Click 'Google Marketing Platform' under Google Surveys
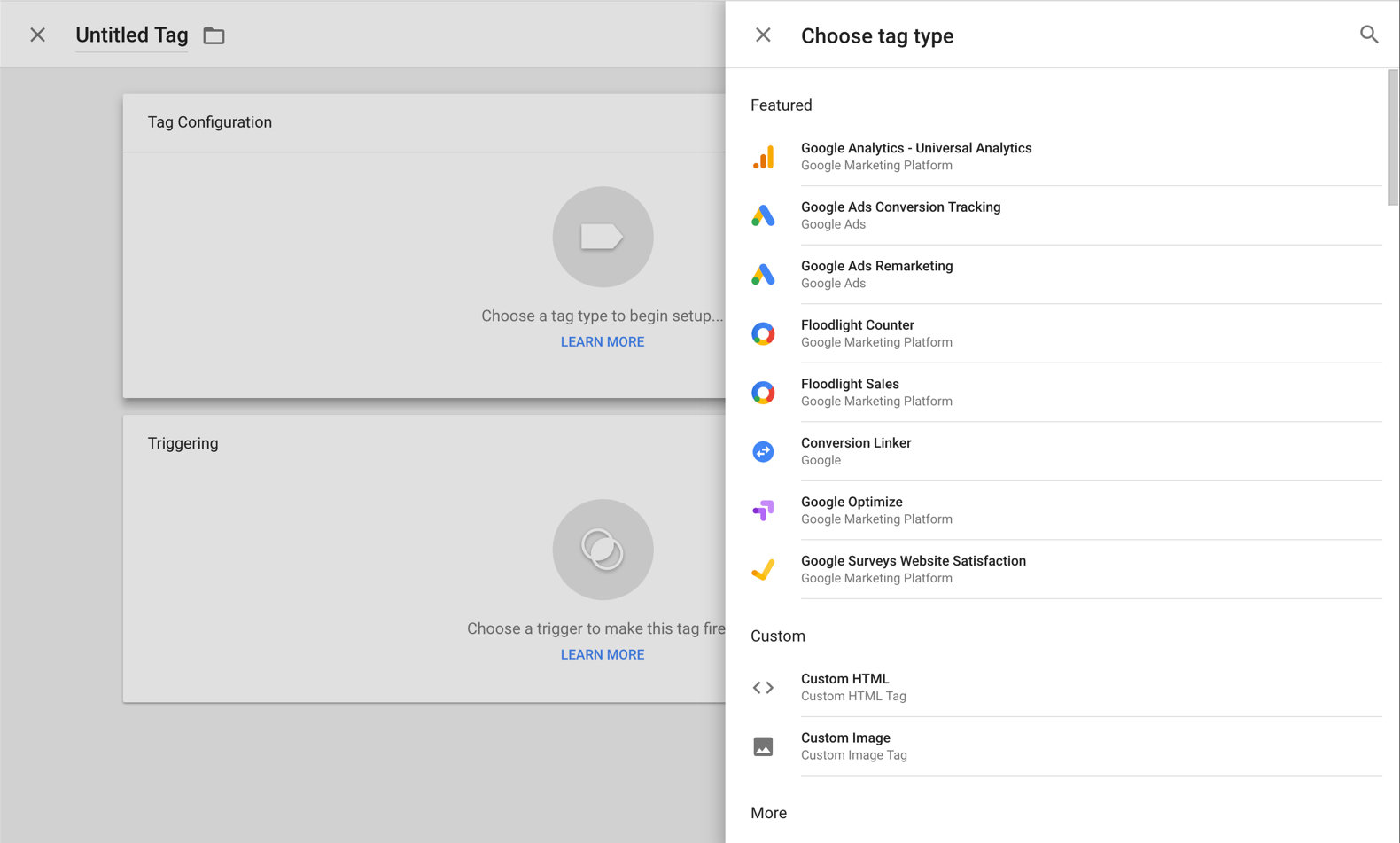Viewport: 1400px width, 843px height. [876, 578]
